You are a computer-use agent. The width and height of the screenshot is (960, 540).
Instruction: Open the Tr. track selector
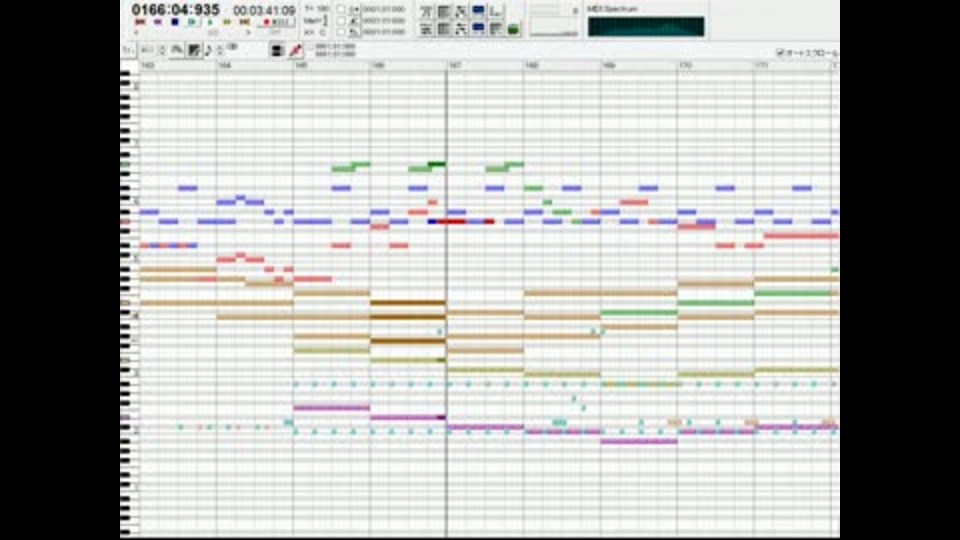pos(128,50)
